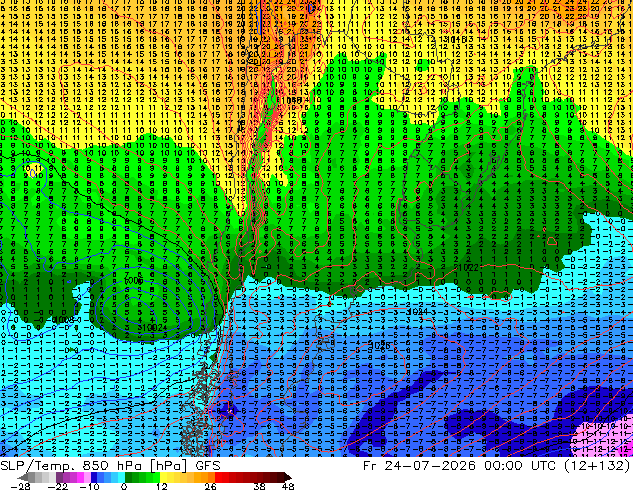This screenshot has height=490, width=634.
Task: Click the darkest brown arrow at legend end
Action: pyautogui.click(x=288, y=477)
